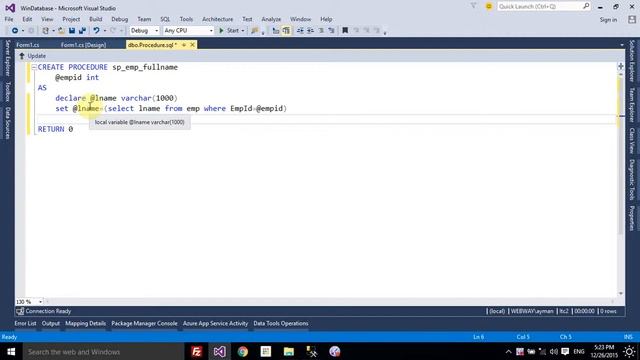
Task: Open File Explorer from the taskbar
Action: click(x=289, y=351)
